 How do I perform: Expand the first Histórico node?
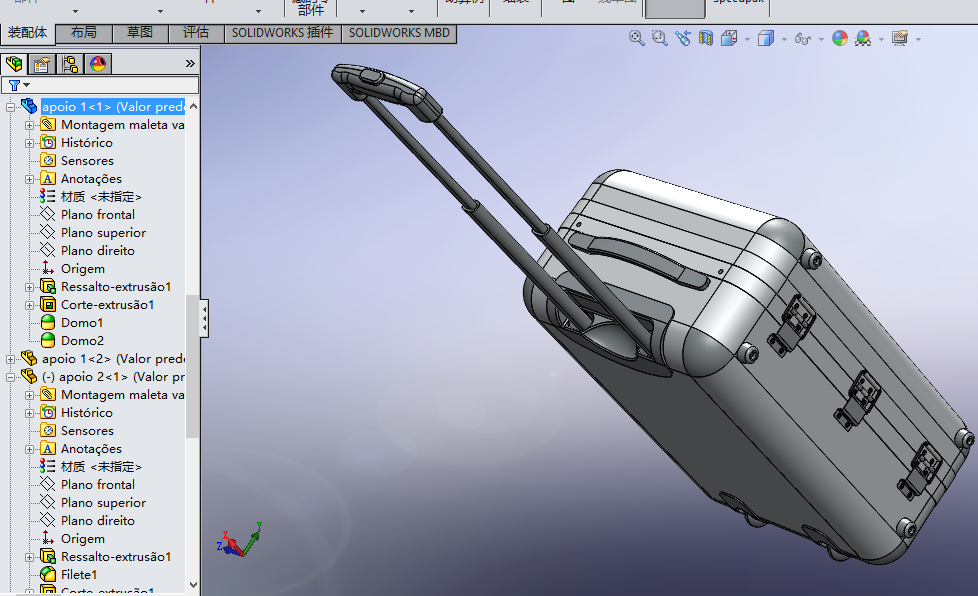[29, 143]
